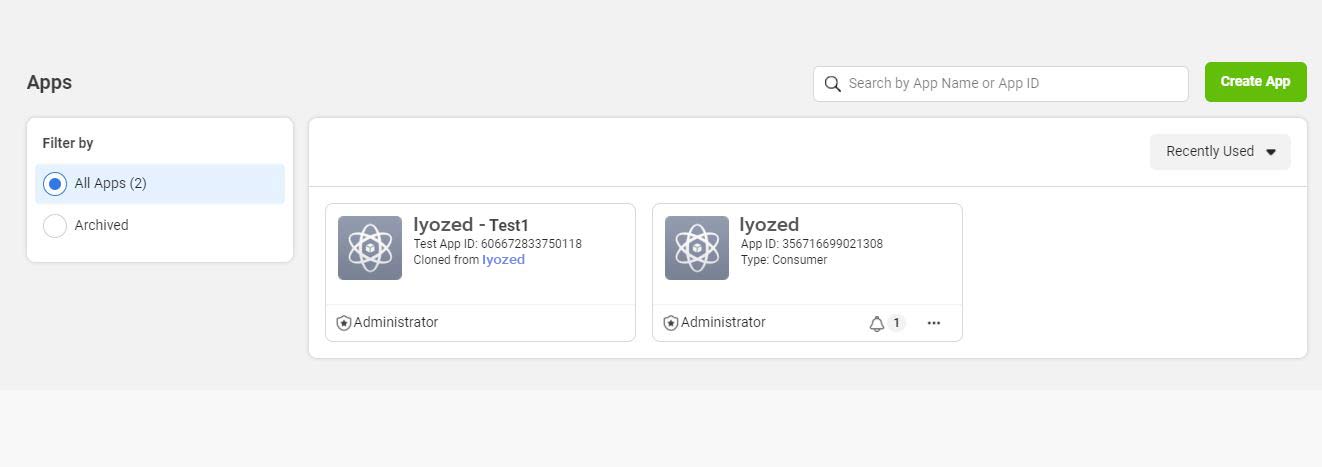Click the Recently Used dropdown arrow

[x=1271, y=152]
